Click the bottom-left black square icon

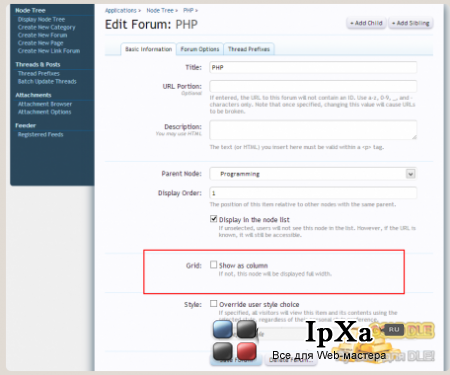tap(223, 352)
